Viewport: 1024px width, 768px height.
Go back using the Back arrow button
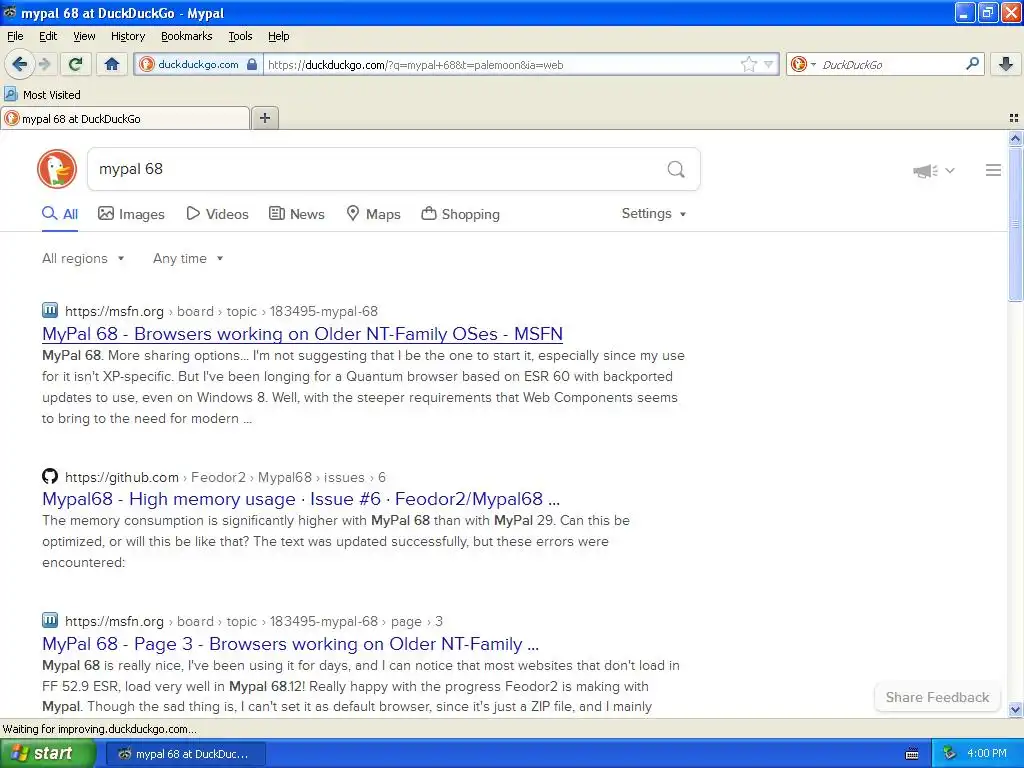pos(19,64)
